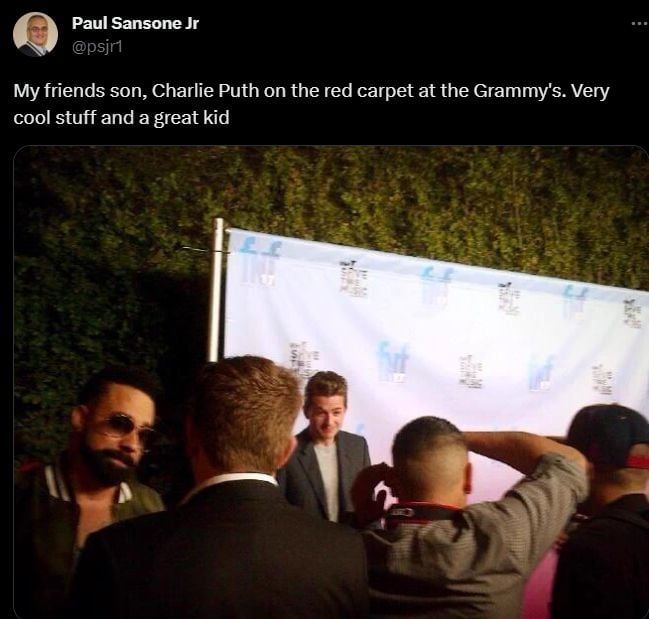649x619 pixels.
Task: Open the three-dot more options menu
Action: pyautogui.click(x=639, y=24)
